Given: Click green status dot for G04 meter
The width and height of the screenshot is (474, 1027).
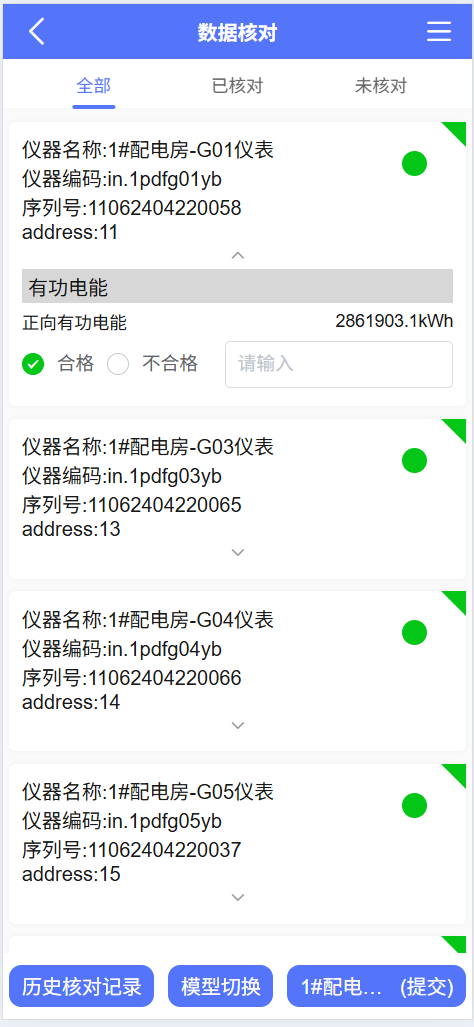Looking at the screenshot, I should (x=414, y=633).
